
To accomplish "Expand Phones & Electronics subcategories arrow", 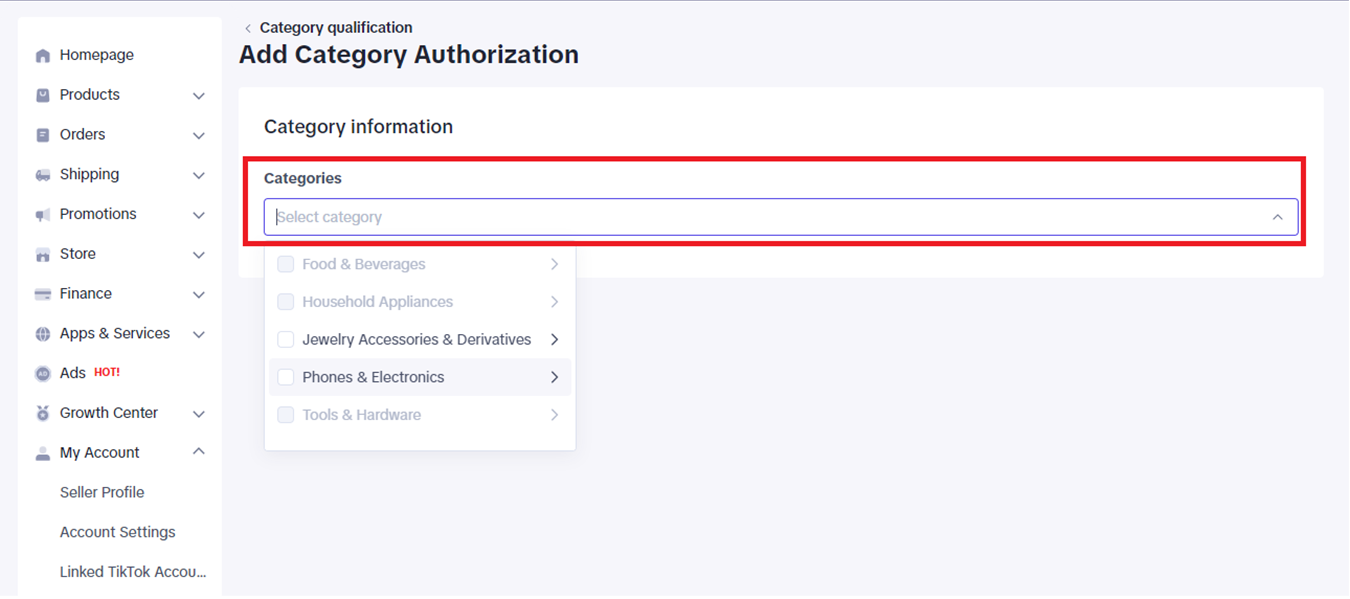I will (554, 377).
